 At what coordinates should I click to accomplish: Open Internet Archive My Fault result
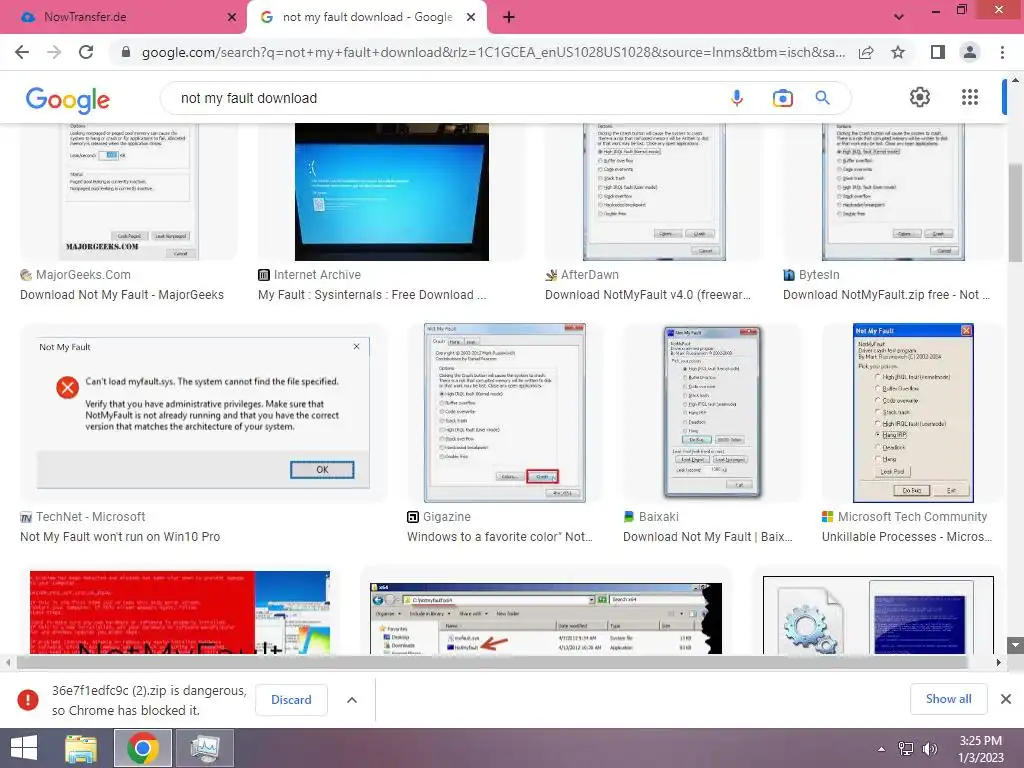click(x=372, y=295)
